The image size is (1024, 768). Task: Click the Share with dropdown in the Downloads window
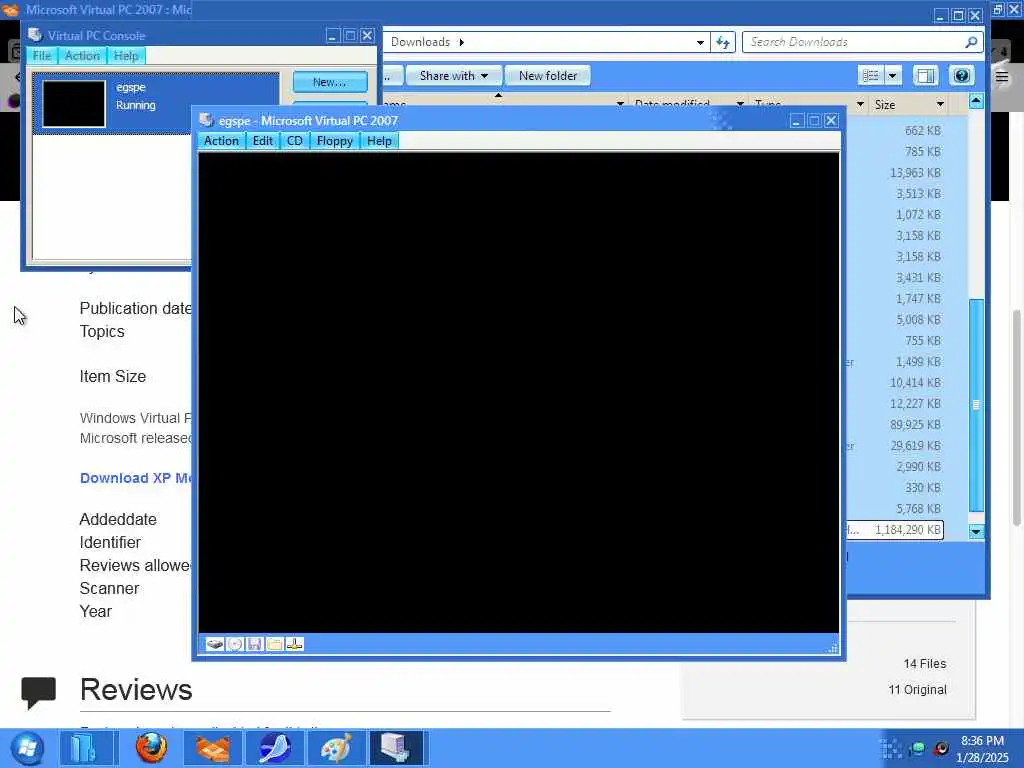click(x=453, y=76)
